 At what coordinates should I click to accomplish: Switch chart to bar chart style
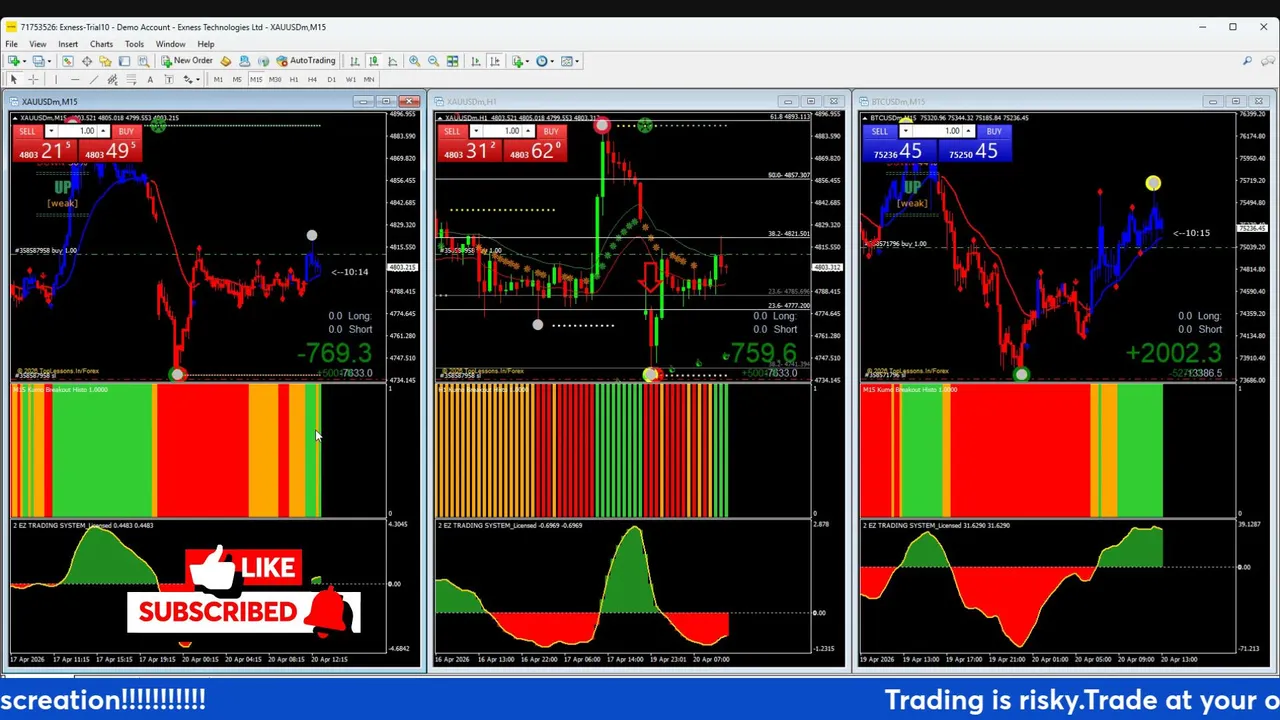pos(354,61)
